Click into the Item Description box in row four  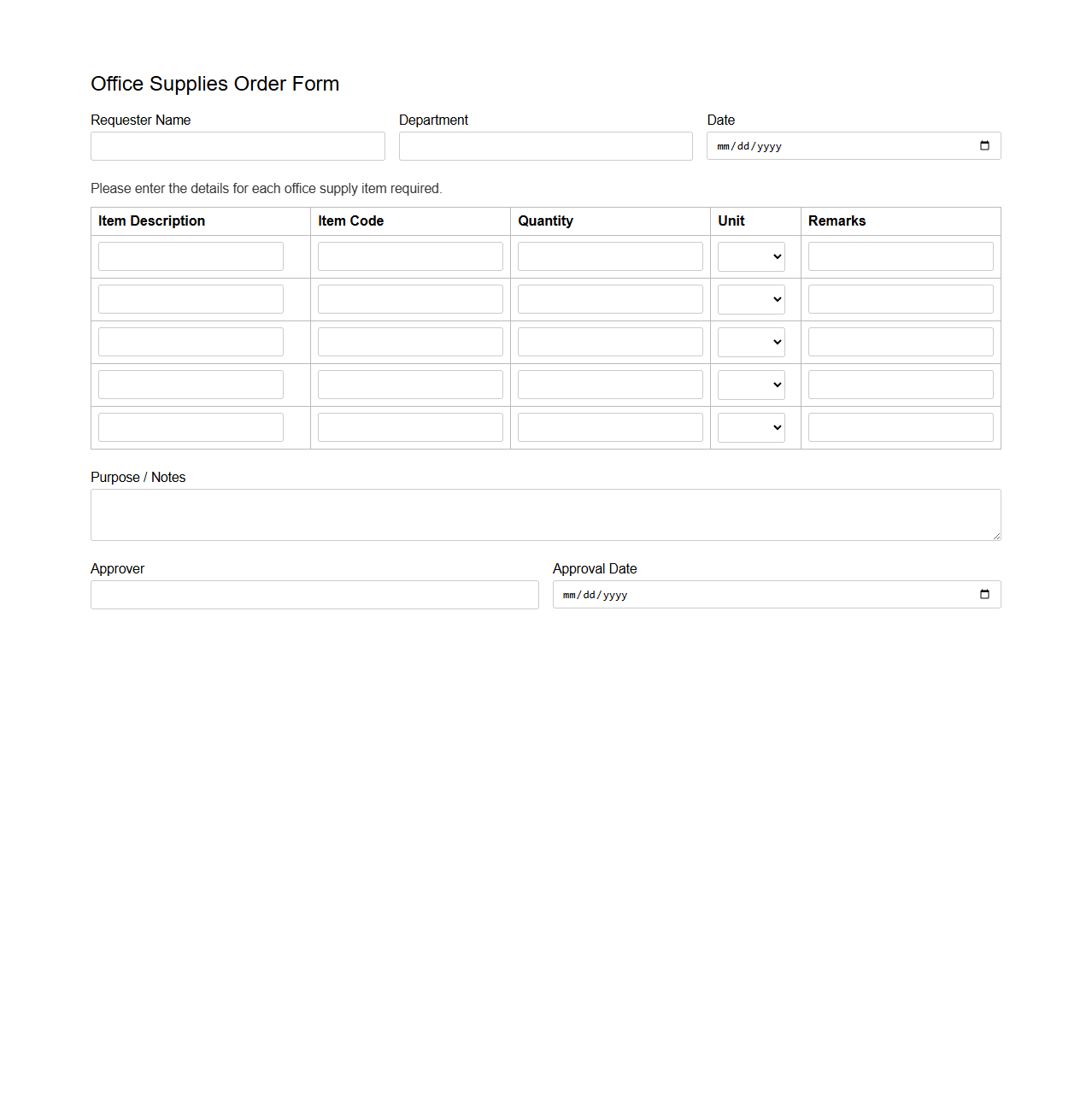(190, 384)
